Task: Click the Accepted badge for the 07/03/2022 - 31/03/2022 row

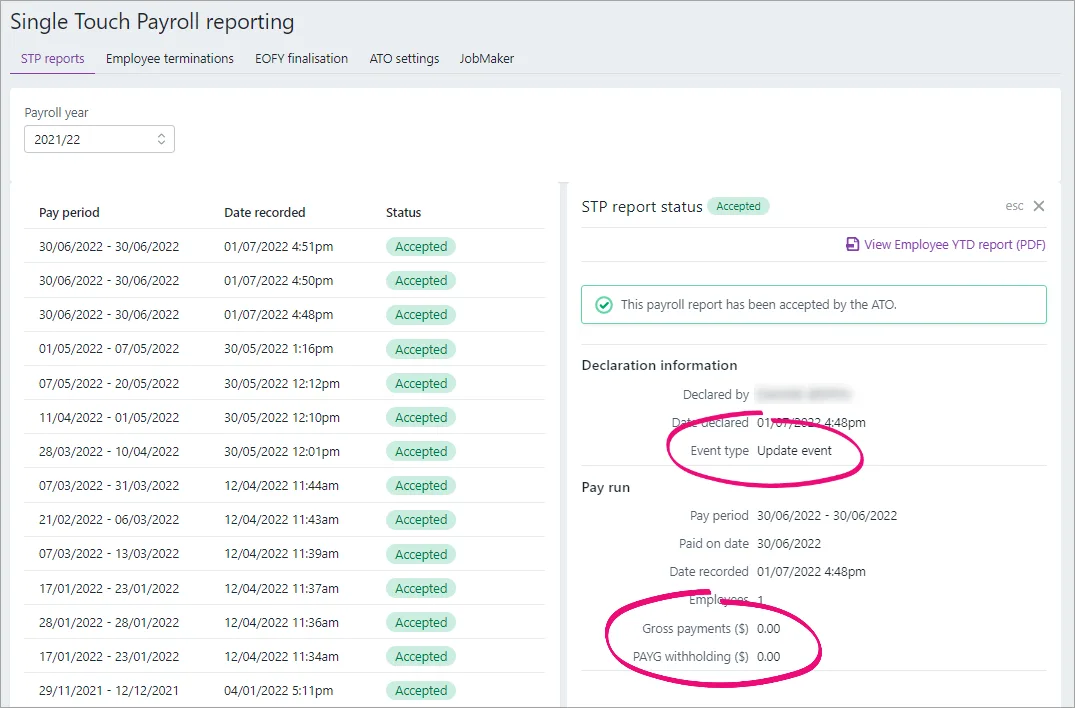Action: 420,485
